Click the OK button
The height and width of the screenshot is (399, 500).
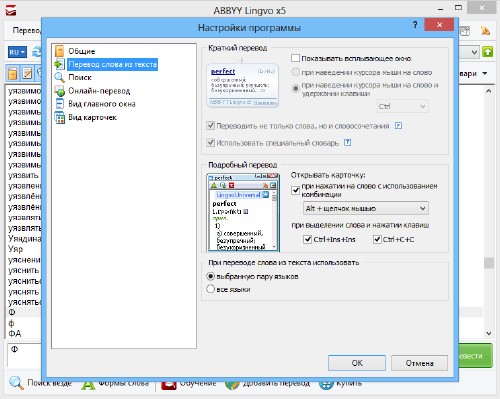(x=357, y=363)
